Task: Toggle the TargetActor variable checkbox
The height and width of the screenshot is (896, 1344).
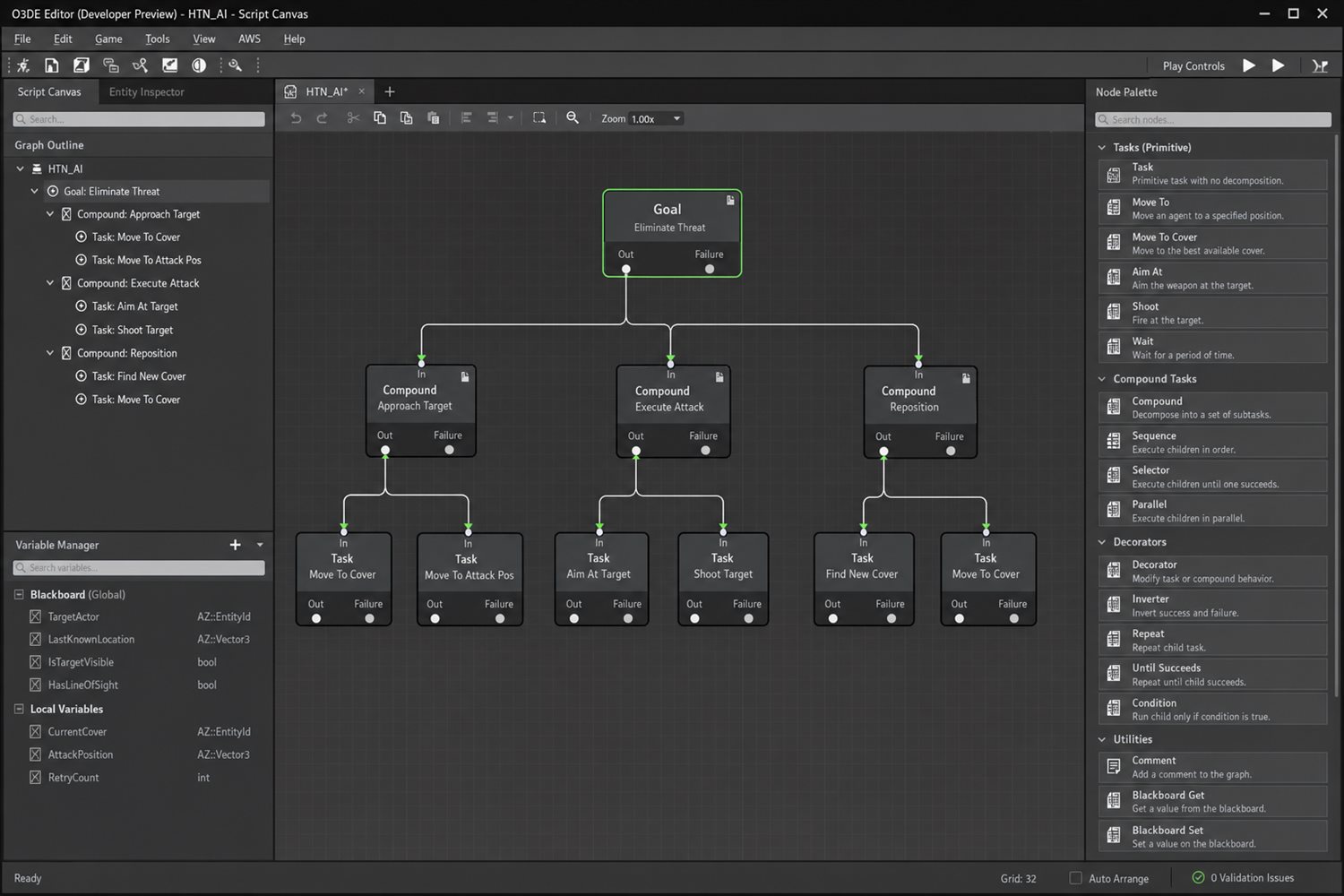Action: pyautogui.click(x=35, y=616)
